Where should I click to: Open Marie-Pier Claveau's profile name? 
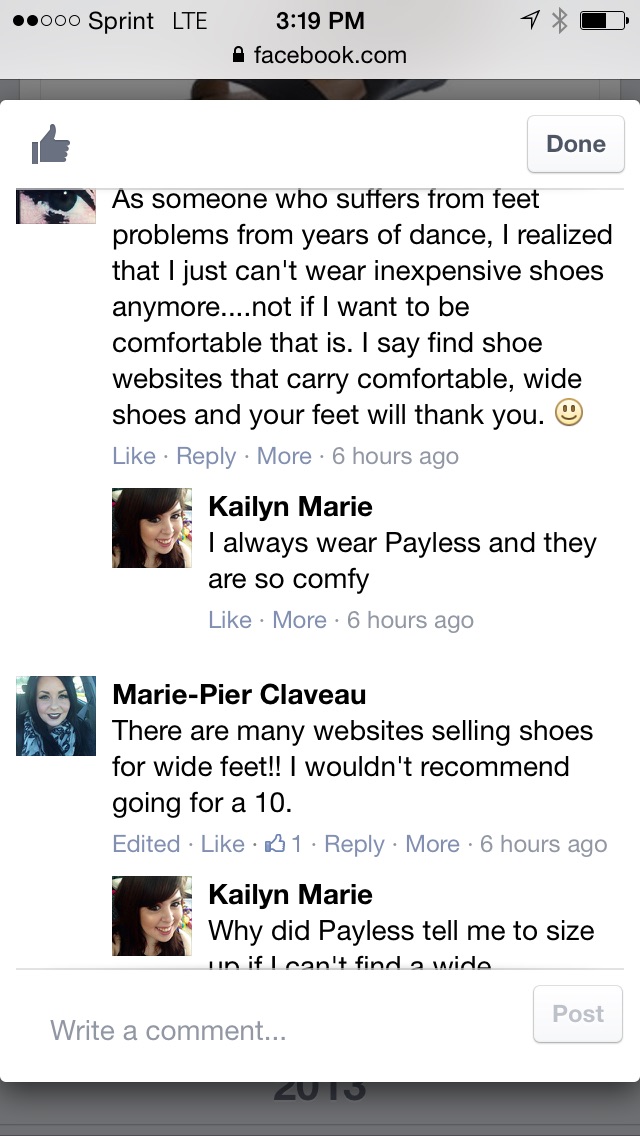(239, 694)
